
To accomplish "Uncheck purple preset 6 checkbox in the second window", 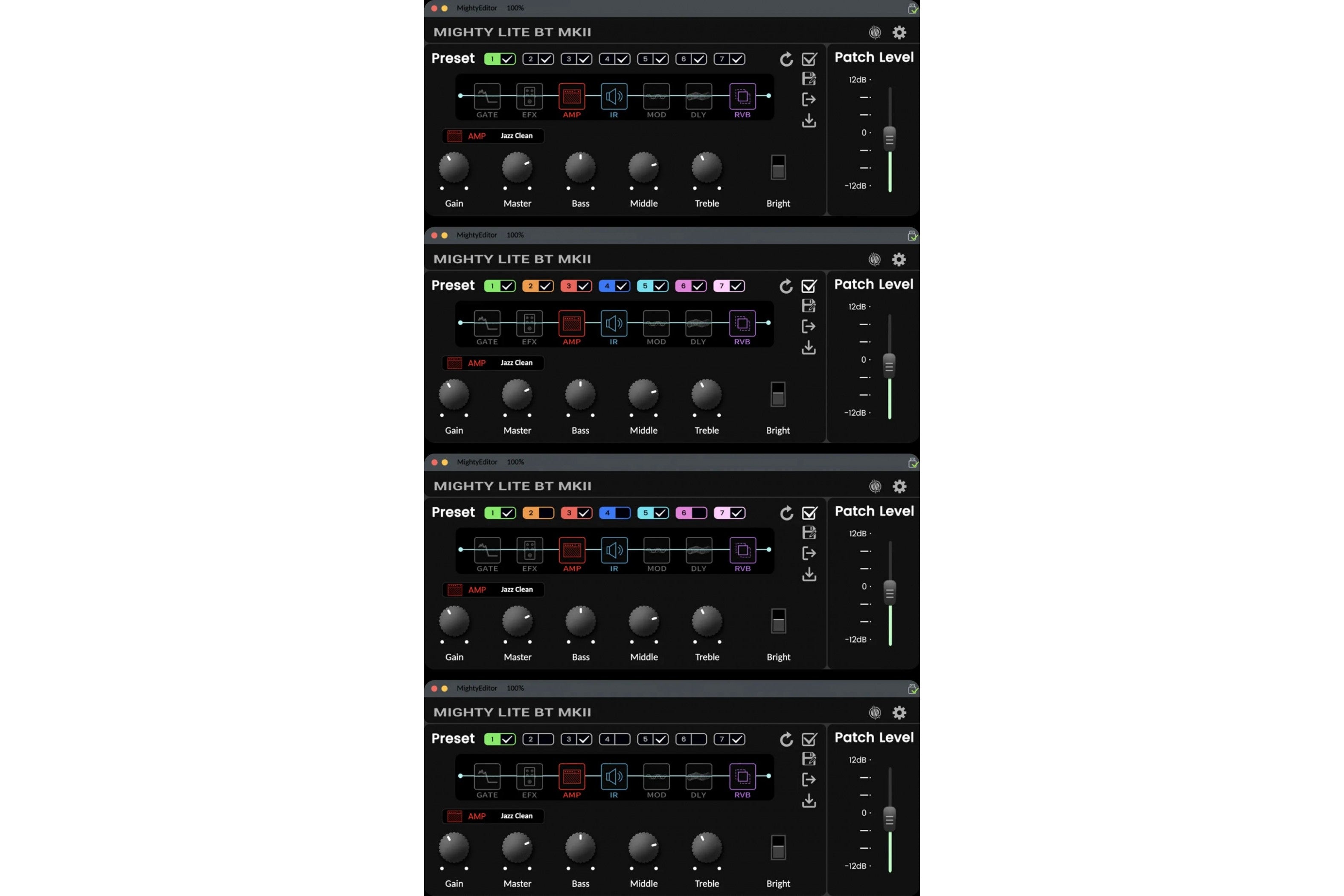I will [x=698, y=286].
